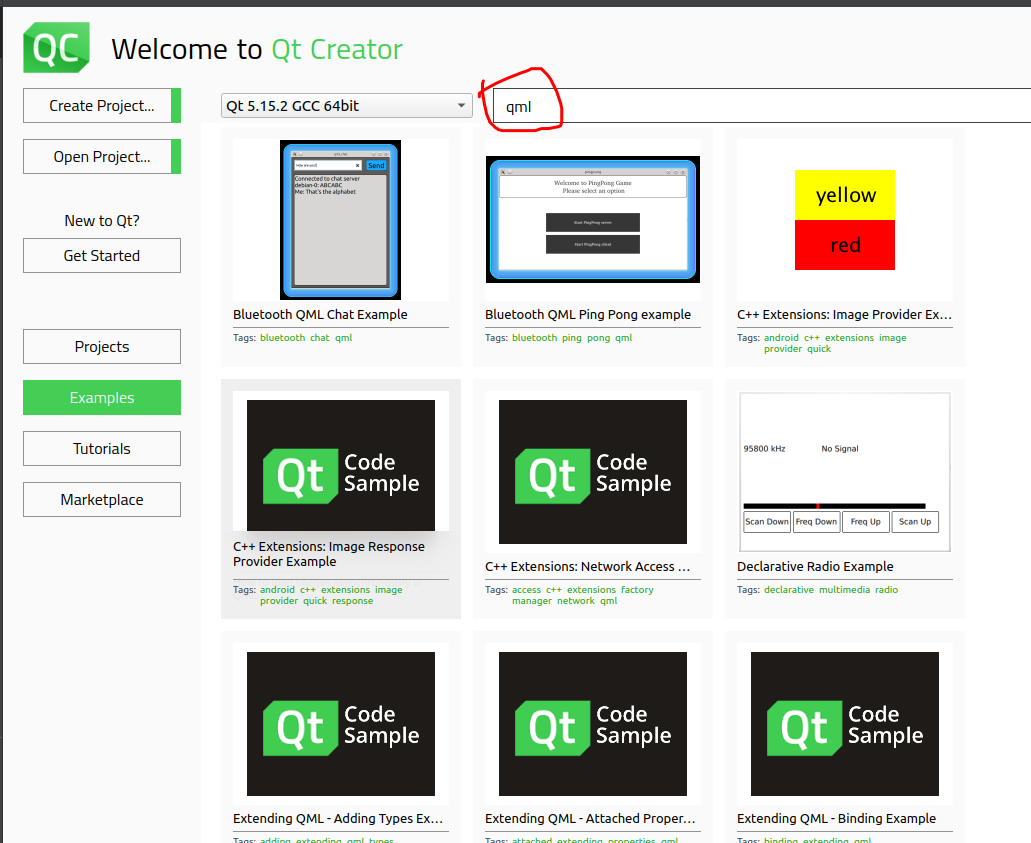Click the Get Started button
The height and width of the screenshot is (843, 1031).
(x=102, y=256)
